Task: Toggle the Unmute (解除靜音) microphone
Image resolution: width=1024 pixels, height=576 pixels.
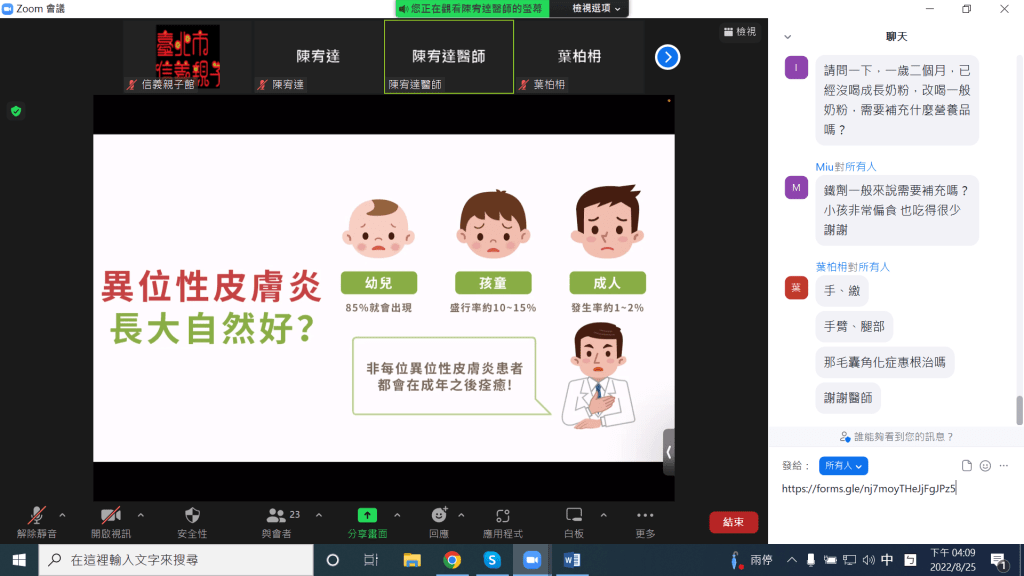Action: click(x=37, y=516)
